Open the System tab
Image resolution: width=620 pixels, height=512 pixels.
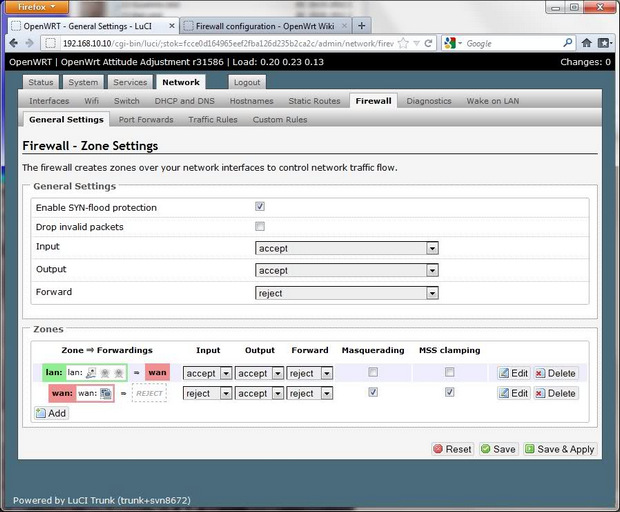(83, 82)
